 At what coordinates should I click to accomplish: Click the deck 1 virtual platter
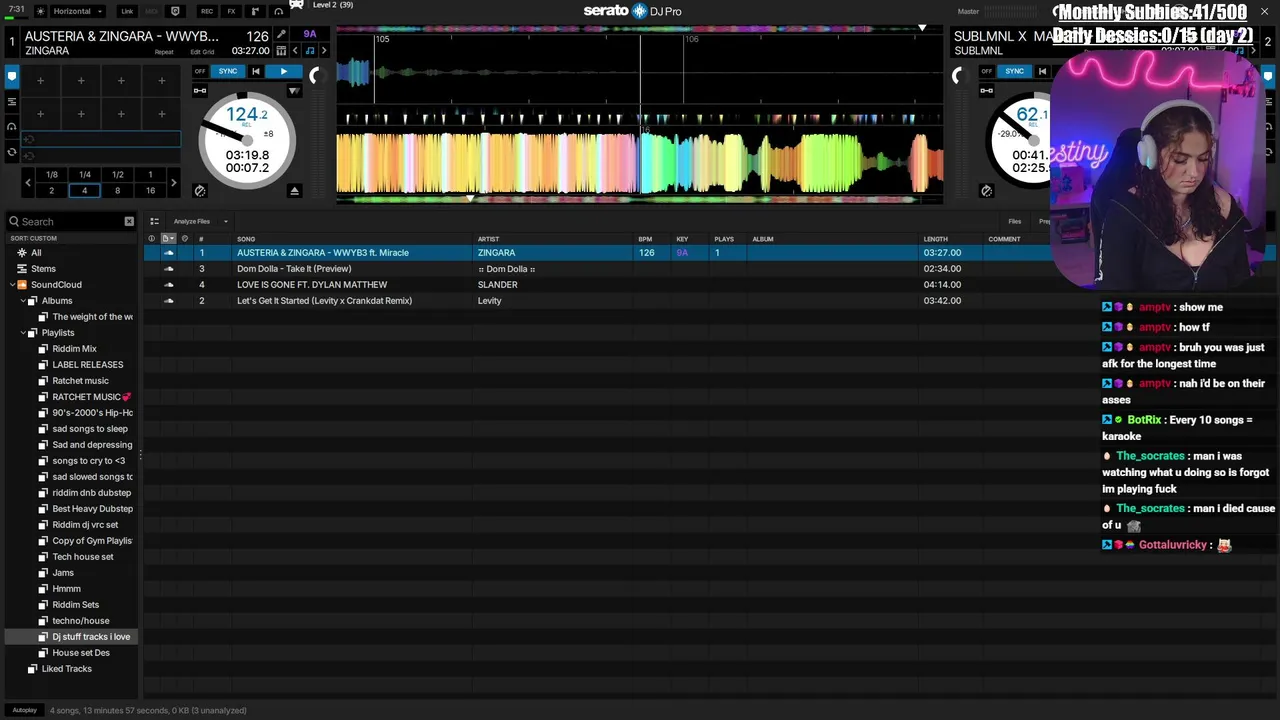point(246,141)
